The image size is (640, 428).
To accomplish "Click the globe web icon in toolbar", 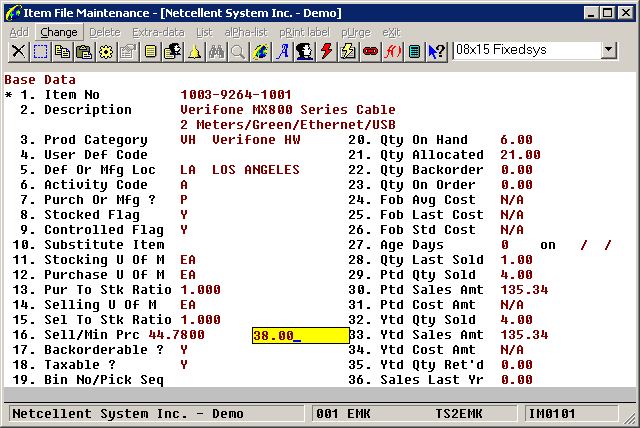I will point(260,52).
